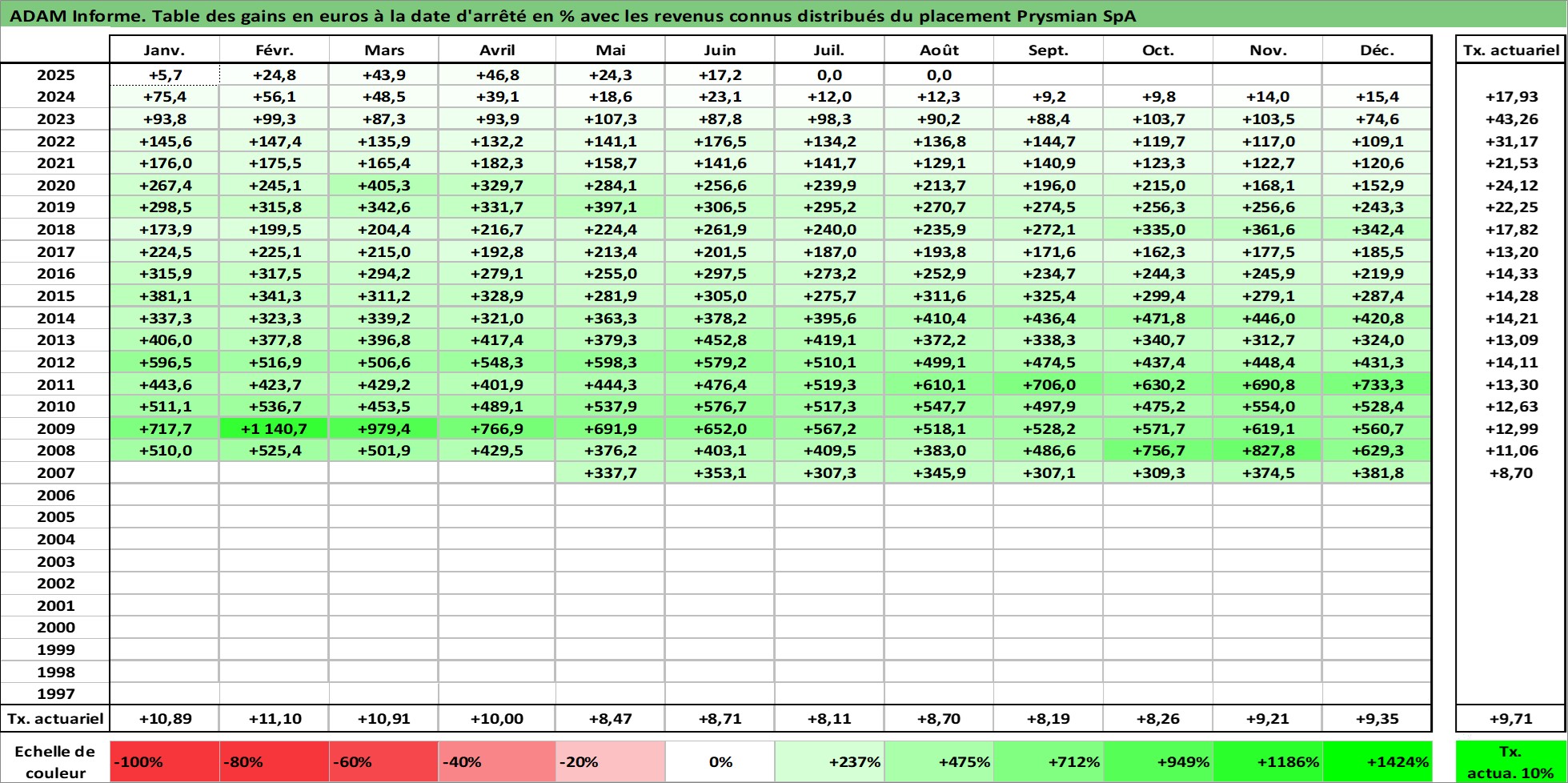This screenshot has width=1568, height=783.
Task: Click the Mai column header
Action: click(x=611, y=50)
